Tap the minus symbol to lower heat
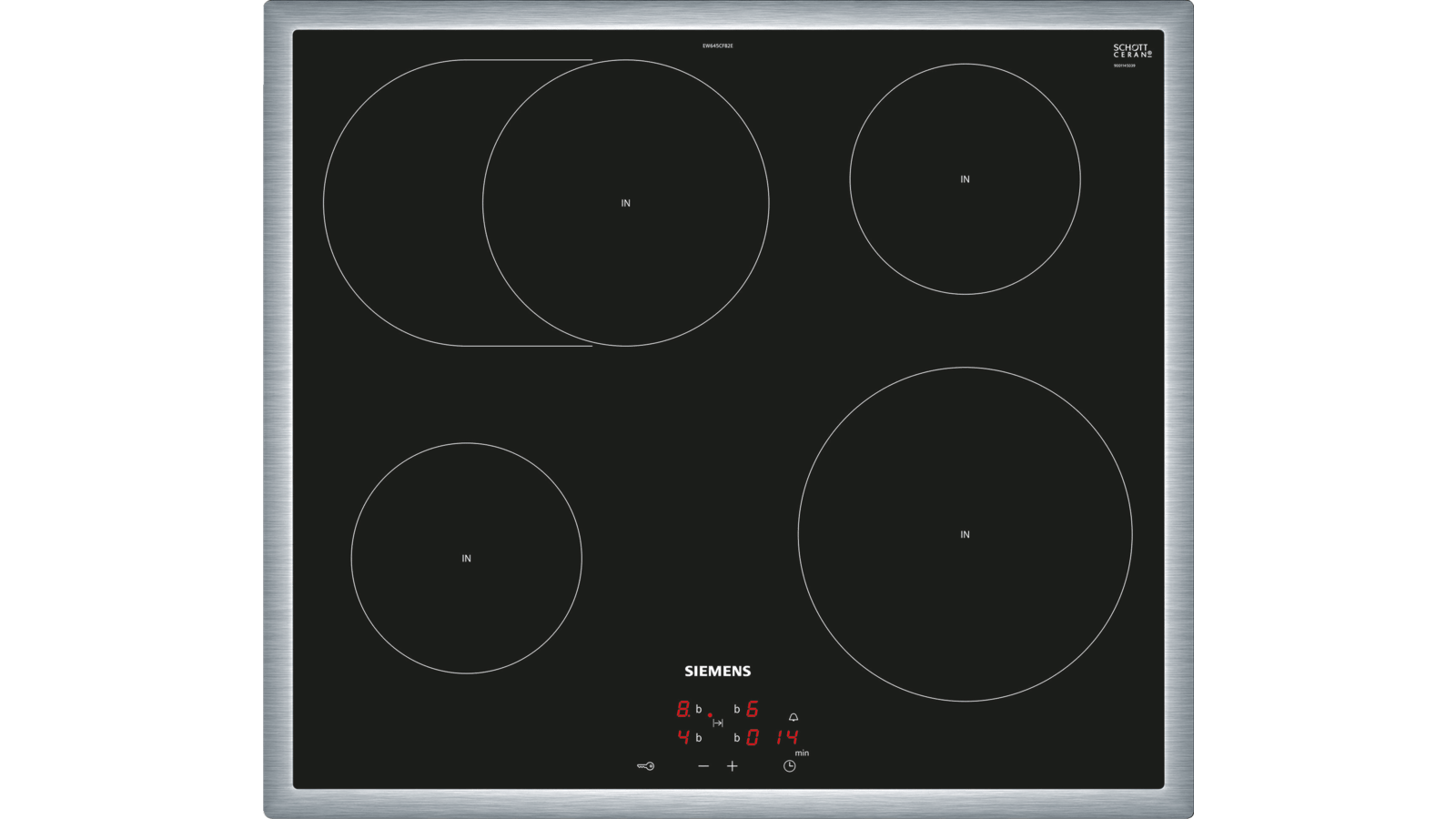 click(703, 766)
